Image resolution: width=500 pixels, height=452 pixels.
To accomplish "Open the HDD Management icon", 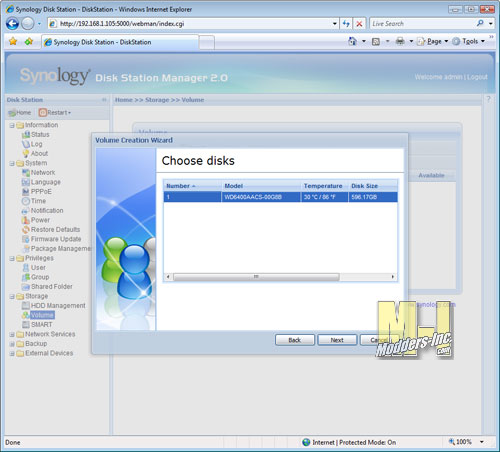I will [26, 306].
